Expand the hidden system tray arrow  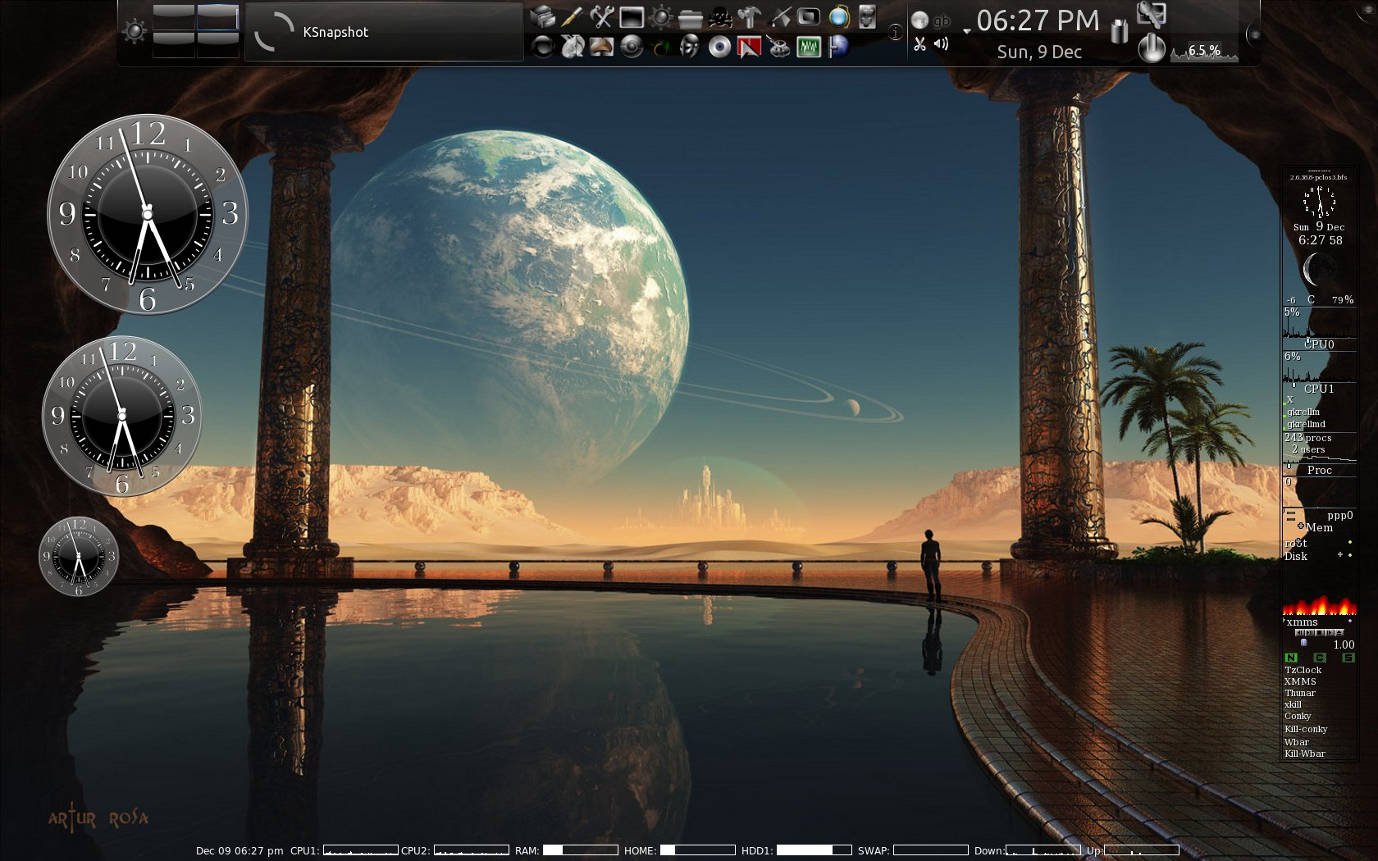(967, 32)
